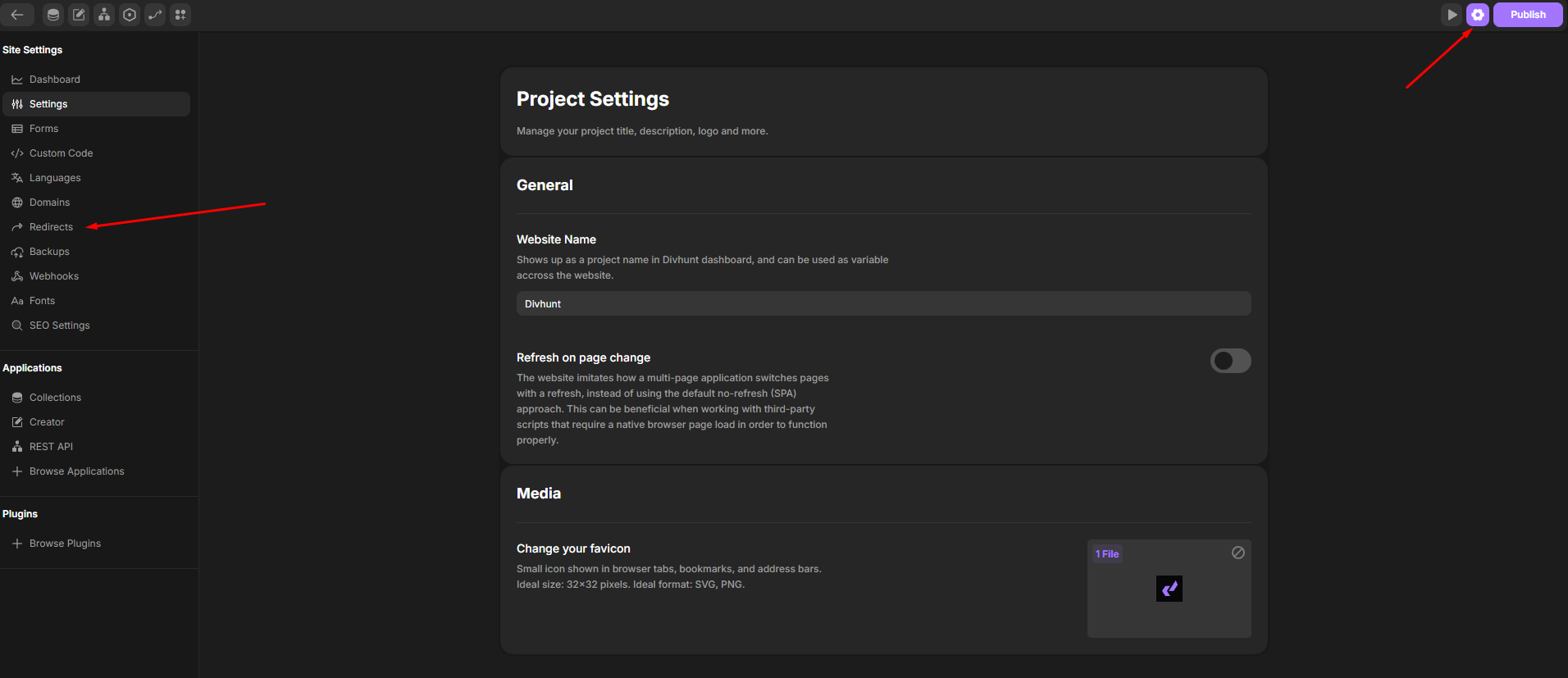1568x678 pixels.
Task: Click the favicon image thumbnail
Action: (1169, 589)
